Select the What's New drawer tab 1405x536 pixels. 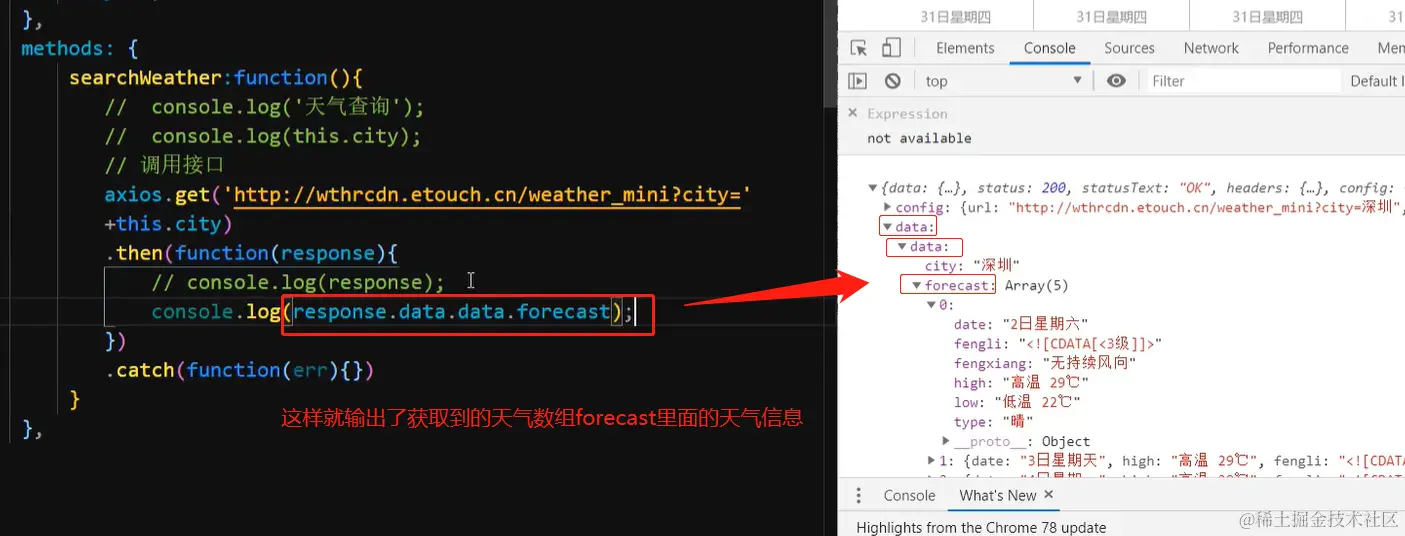pos(997,495)
